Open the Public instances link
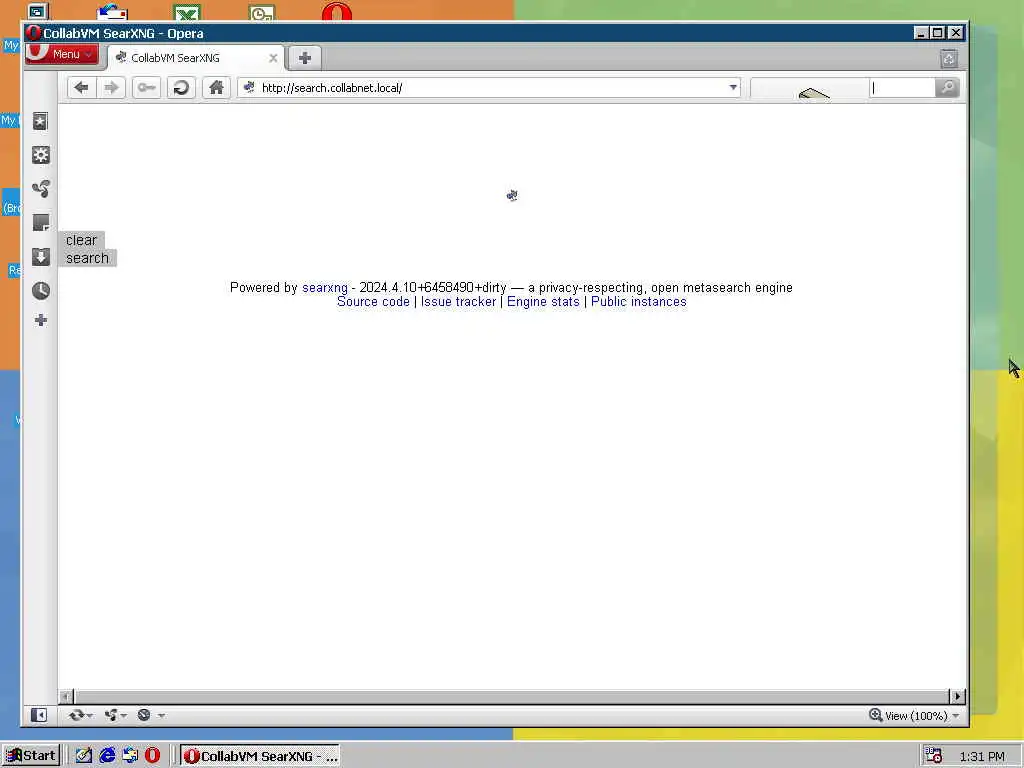This screenshot has height=768, width=1024. pyautogui.click(x=639, y=302)
